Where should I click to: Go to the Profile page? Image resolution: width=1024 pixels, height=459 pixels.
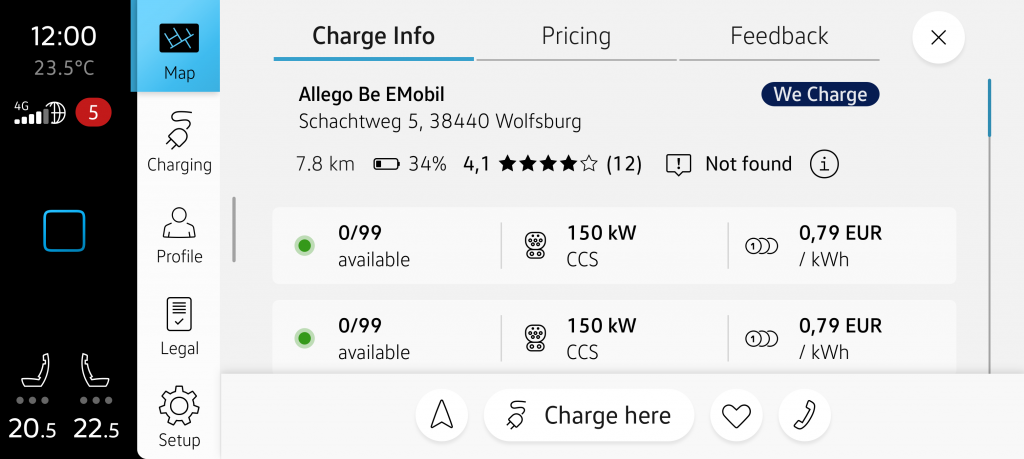tap(179, 235)
